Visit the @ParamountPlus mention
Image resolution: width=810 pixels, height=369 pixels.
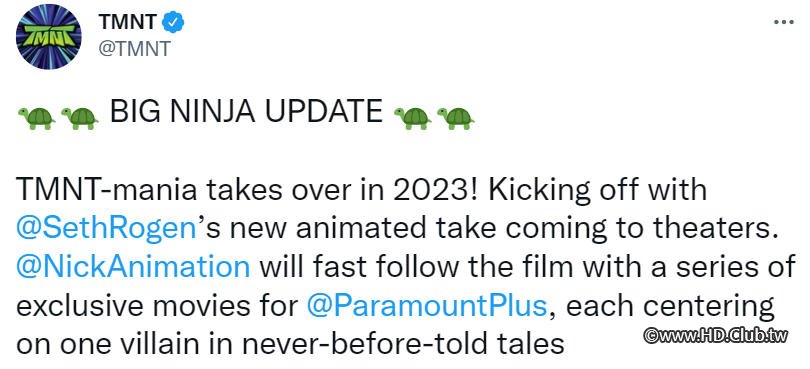[426, 306]
